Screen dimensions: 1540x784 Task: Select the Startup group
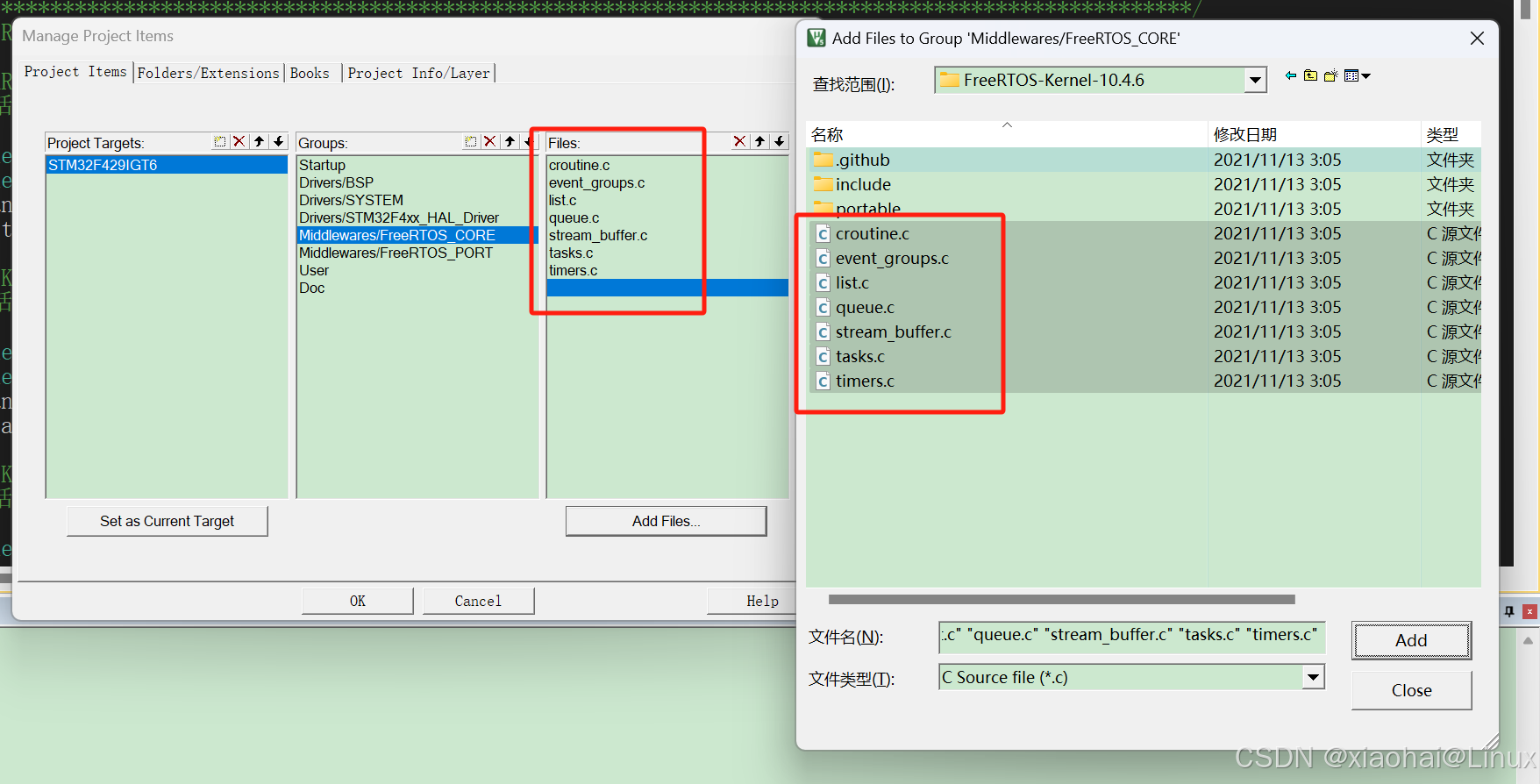pos(322,165)
